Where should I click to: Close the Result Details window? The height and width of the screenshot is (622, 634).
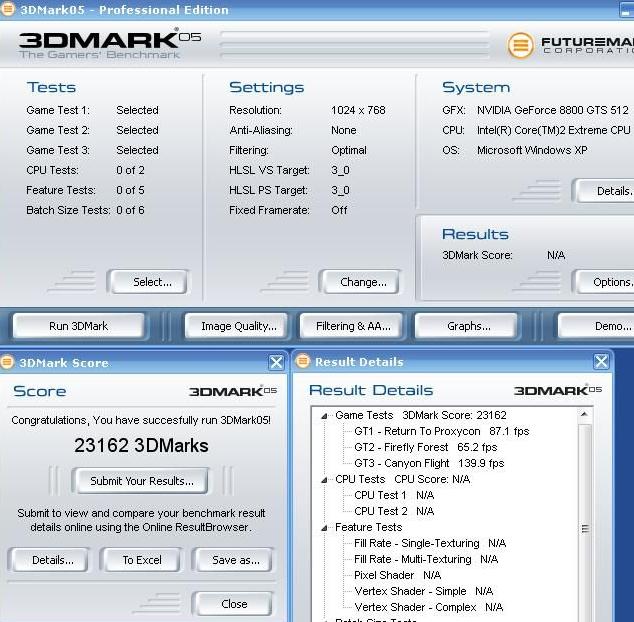[x=601, y=361]
